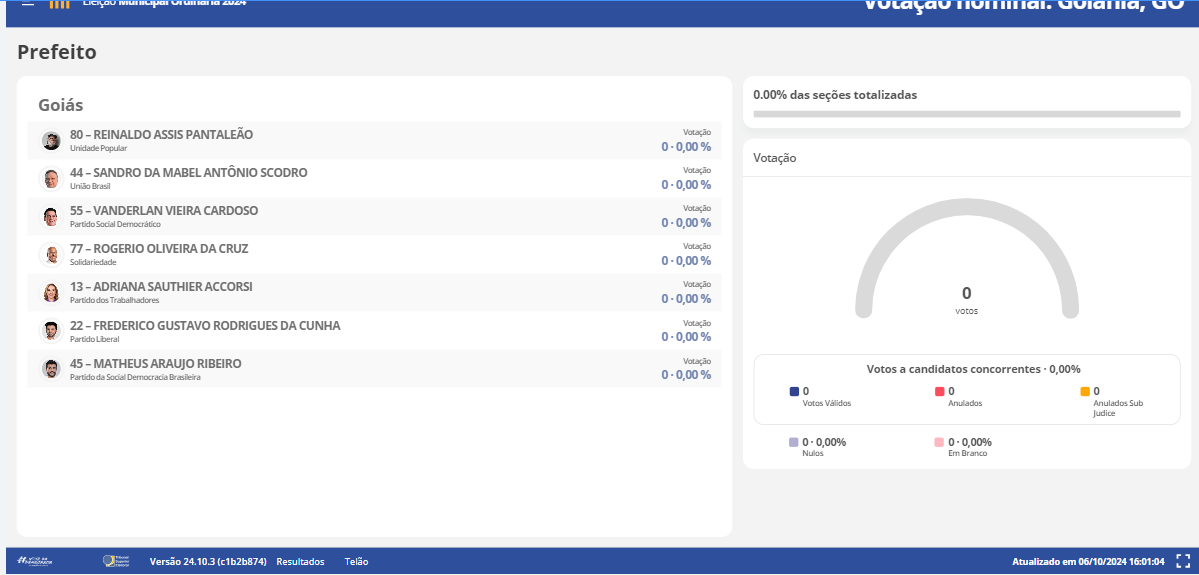
Task: Click the 55 – VANDERLAN VIEIRA CARDOSO name
Action: click(164, 210)
